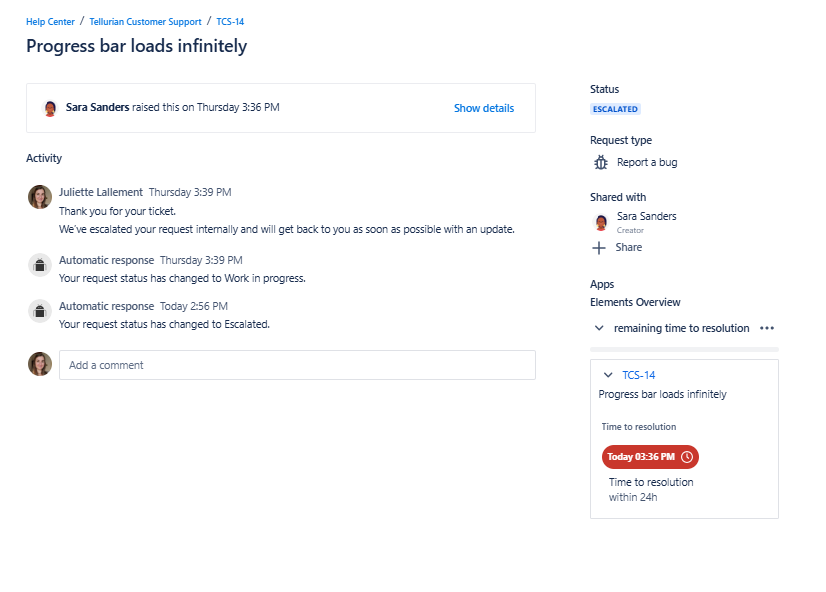Open Tellurian Customer Support from the breadcrumb
The height and width of the screenshot is (592, 826).
coord(145,21)
